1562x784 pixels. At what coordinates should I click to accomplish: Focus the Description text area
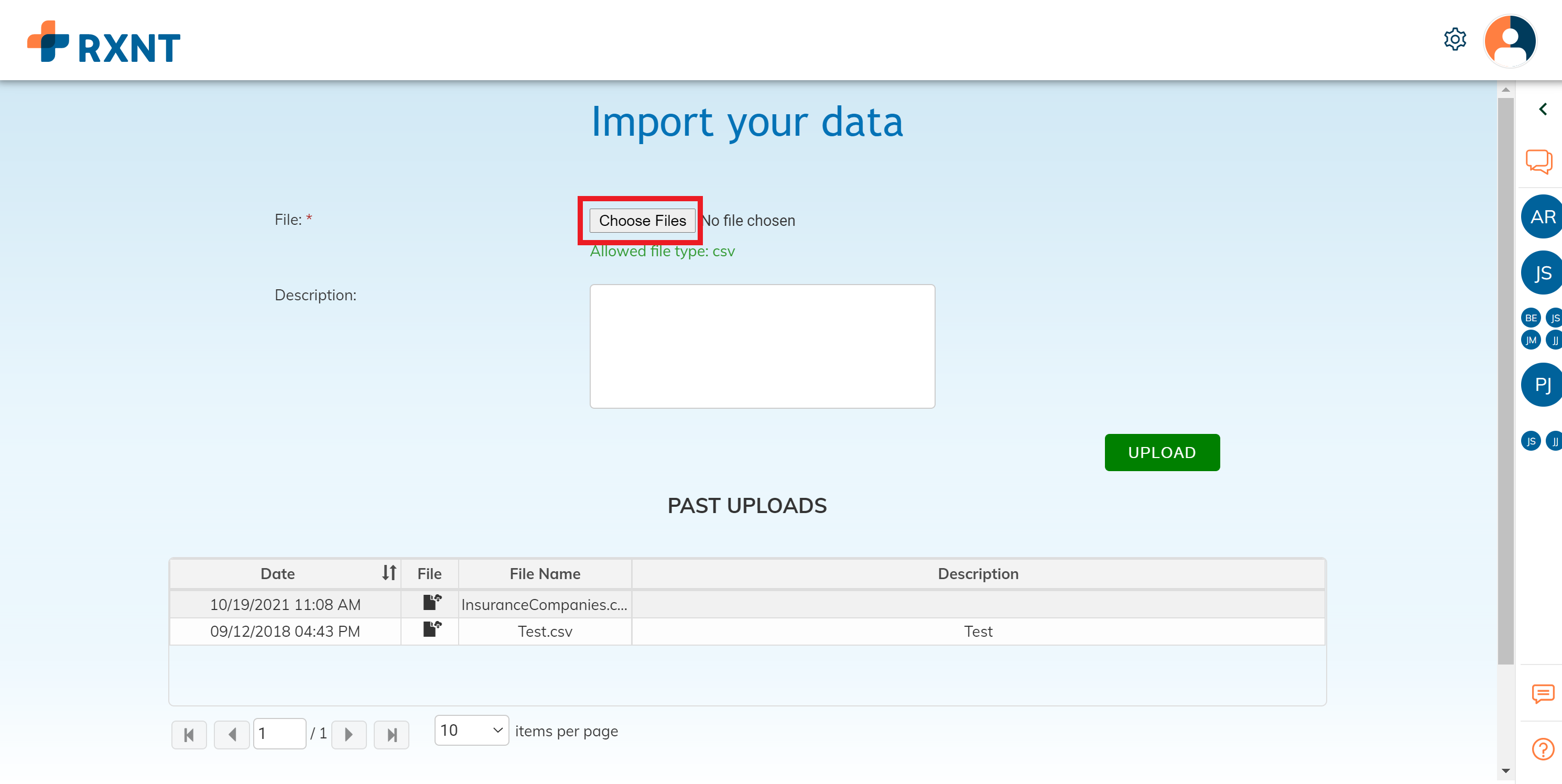pyautogui.click(x=762, y=346)
